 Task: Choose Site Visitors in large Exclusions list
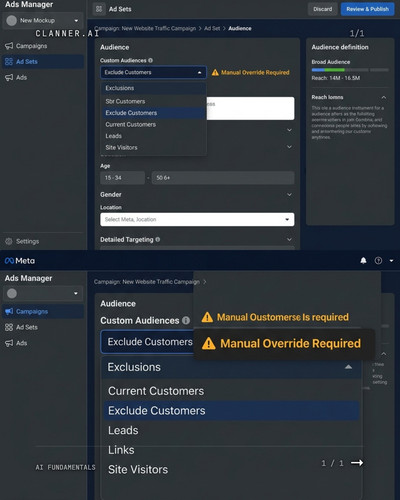point(231,470)
